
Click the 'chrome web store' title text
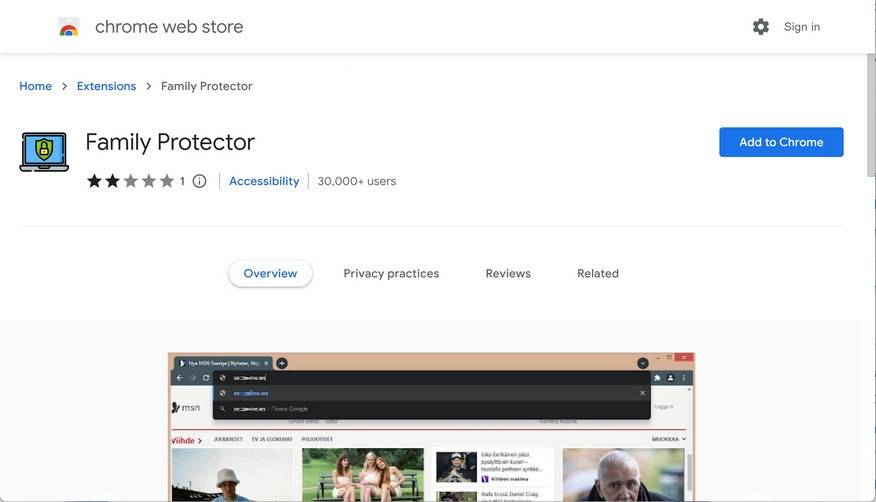pyautogui.click(x=169, y=27)
